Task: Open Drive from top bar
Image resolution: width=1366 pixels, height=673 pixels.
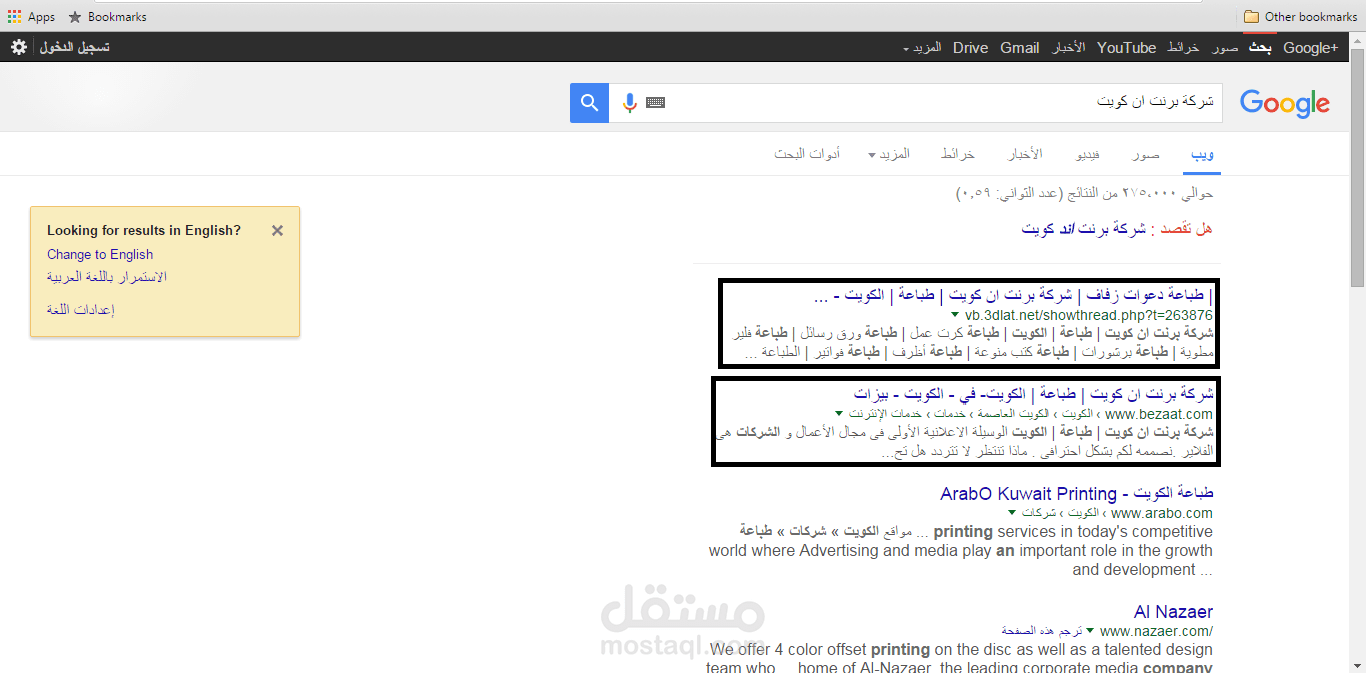Action: [x=970, y=47]
